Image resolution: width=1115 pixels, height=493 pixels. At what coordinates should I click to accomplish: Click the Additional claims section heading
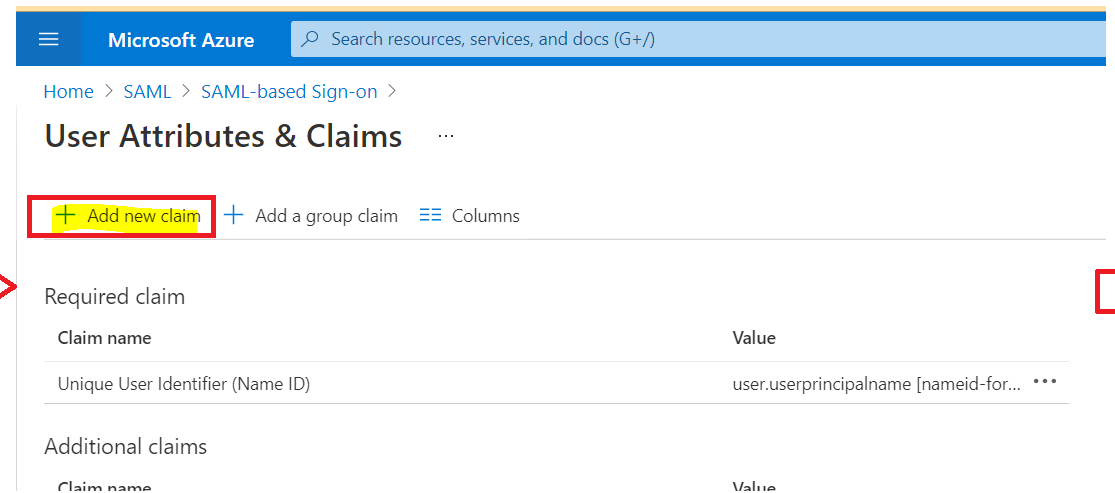[126, 447]
